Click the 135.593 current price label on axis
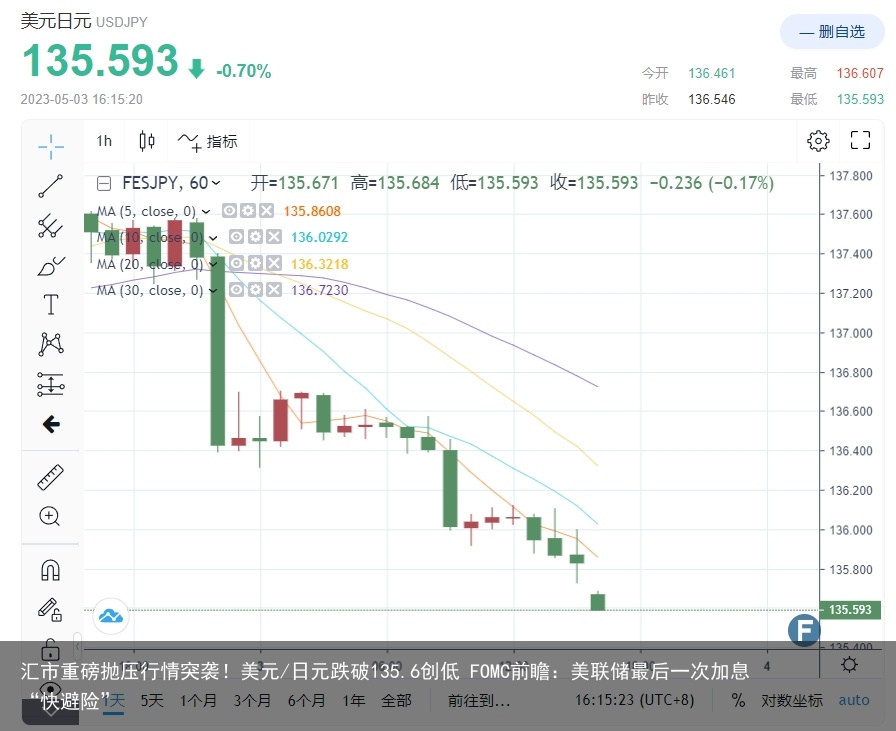The height and width of the screenshot is (731, 896). click(850, 610)
